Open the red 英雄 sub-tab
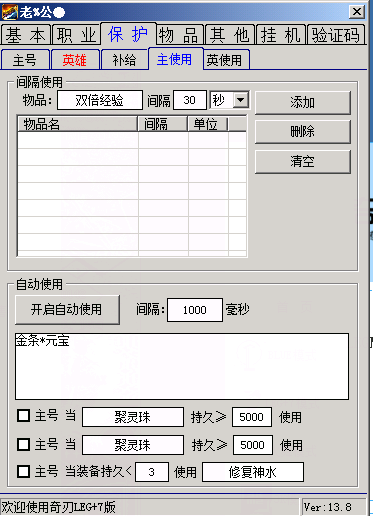Screen dimensions: 373x516 click(x=75, y=60)
